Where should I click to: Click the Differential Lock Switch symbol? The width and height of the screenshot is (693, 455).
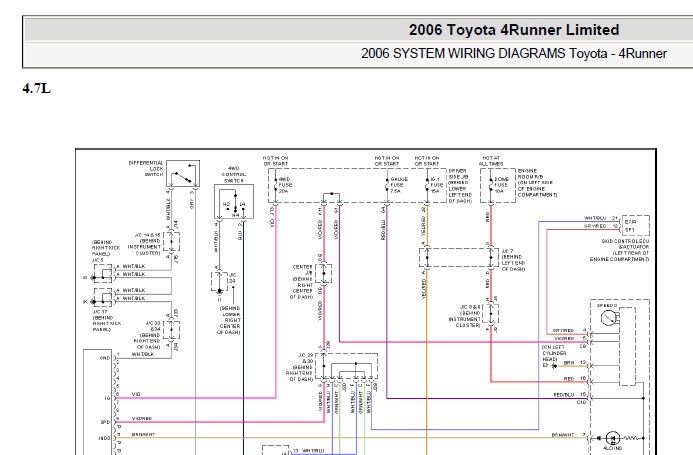(183, 173)
